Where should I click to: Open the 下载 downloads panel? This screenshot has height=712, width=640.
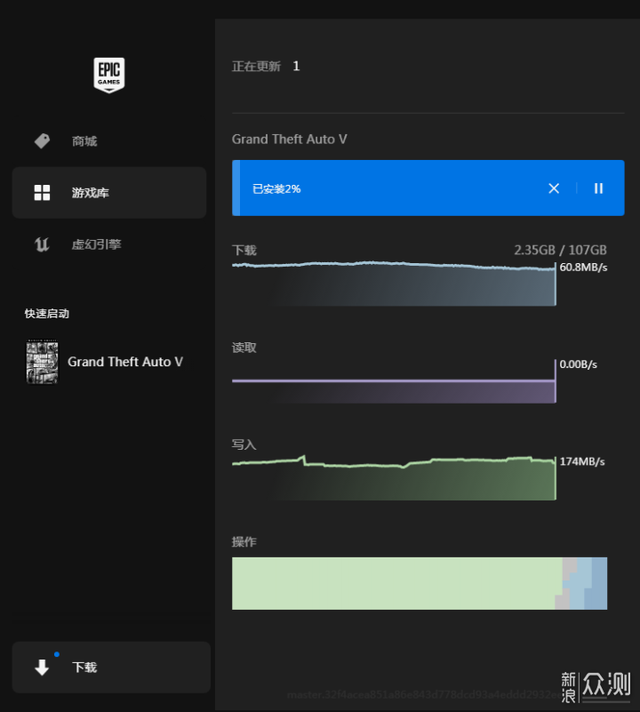[x=111, y=667]
